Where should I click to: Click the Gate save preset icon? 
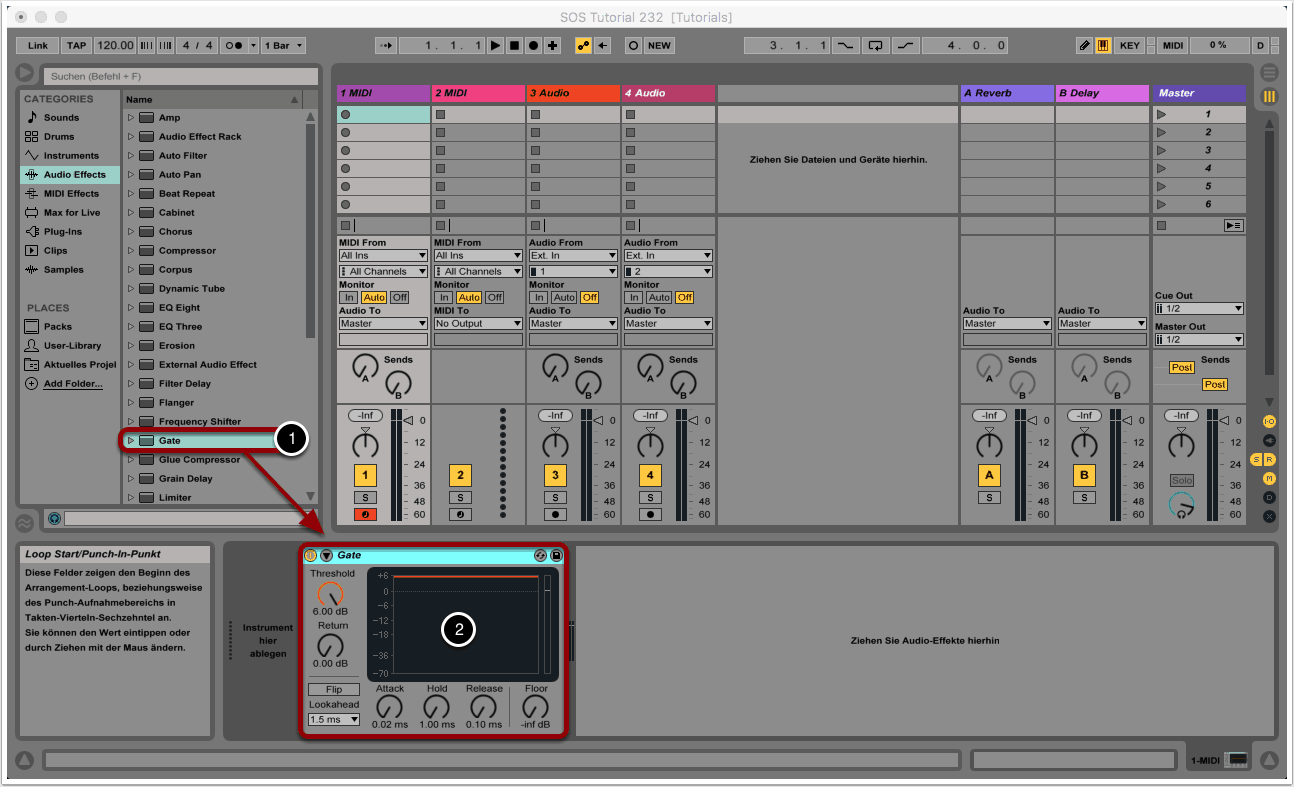pos(557,555)
